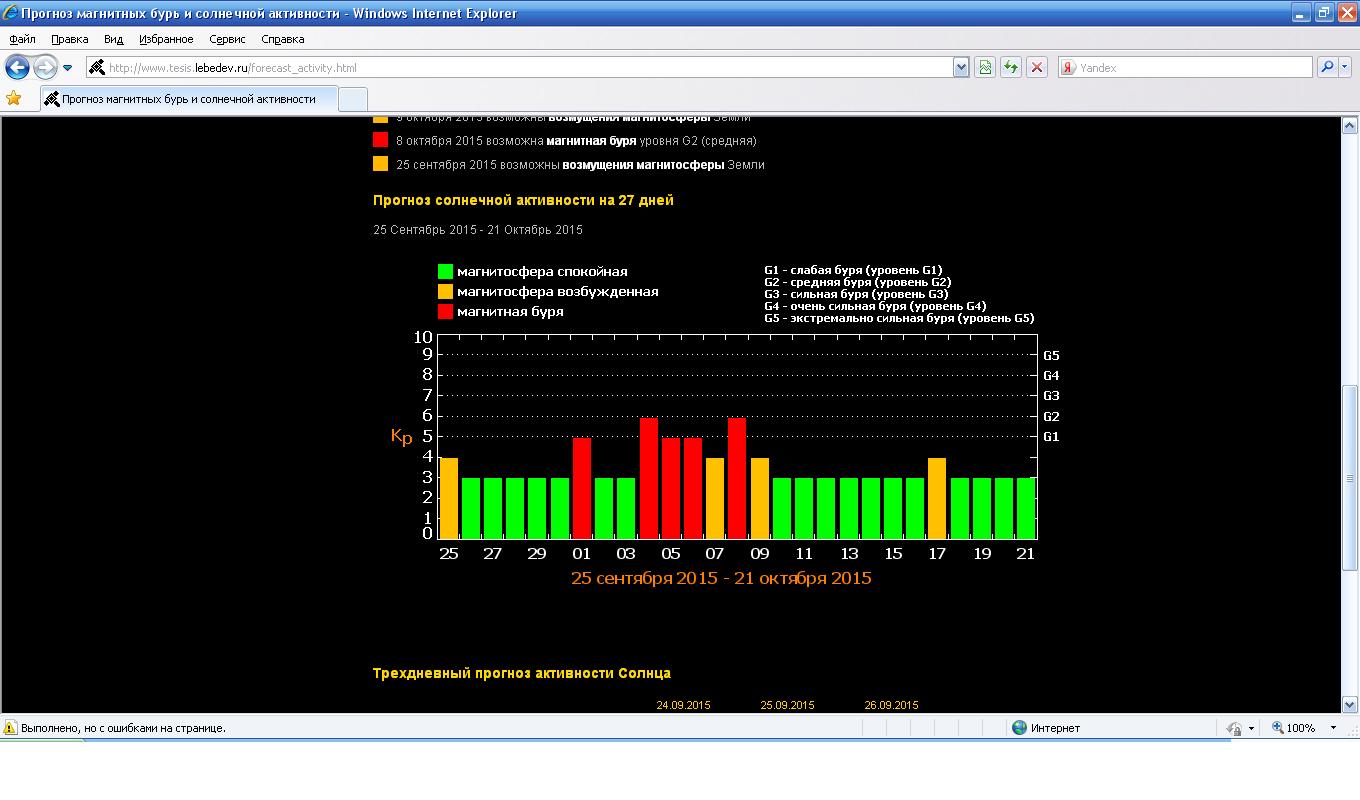Open the Файл menu

point(22,39)
